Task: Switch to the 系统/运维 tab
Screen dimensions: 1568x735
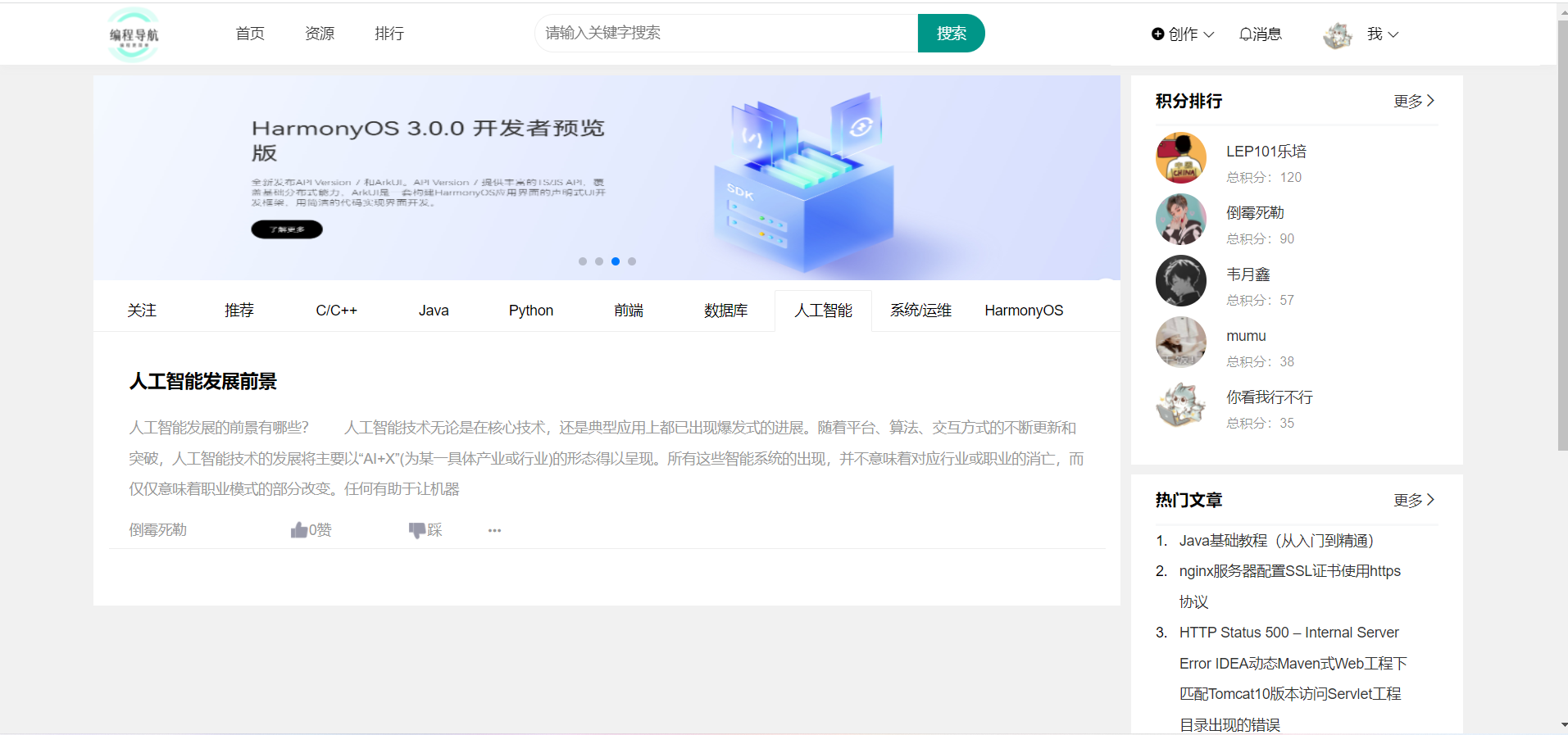Action: point(920,311)
